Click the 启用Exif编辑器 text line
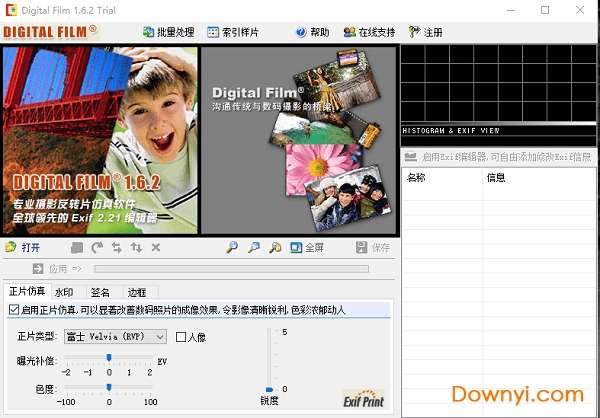Viewport: 600px width, 418px height. [506, 157]
